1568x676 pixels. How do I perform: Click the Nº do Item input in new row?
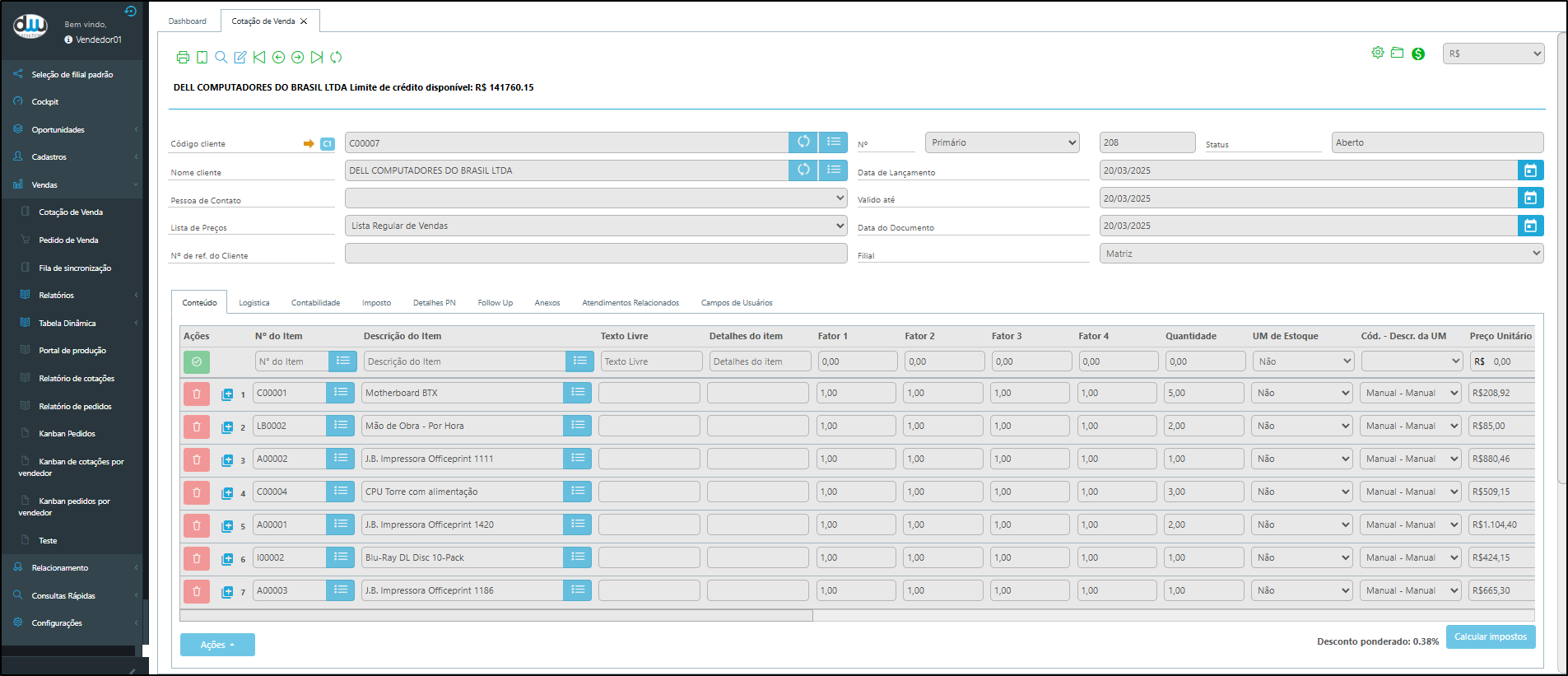click(291, 361)
